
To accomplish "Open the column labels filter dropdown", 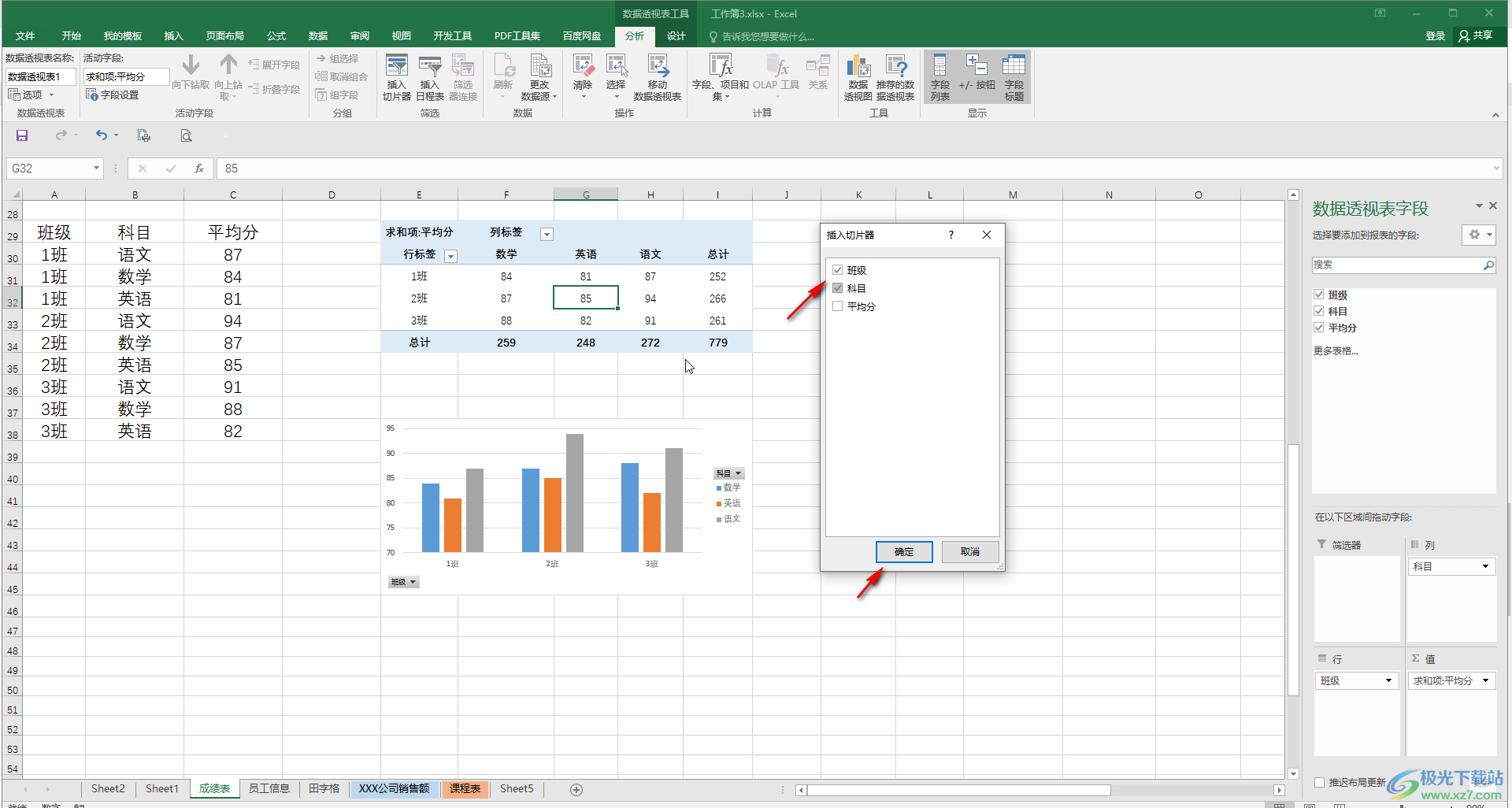I will click(547, 234).
